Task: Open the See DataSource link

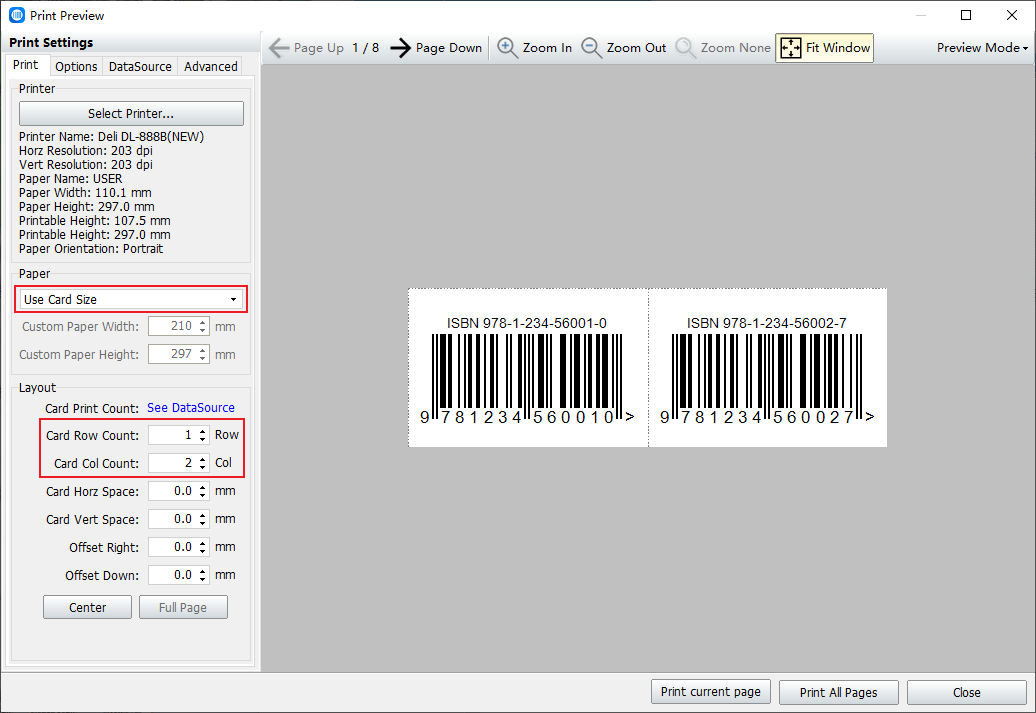Action: click(x=190, y=408)
